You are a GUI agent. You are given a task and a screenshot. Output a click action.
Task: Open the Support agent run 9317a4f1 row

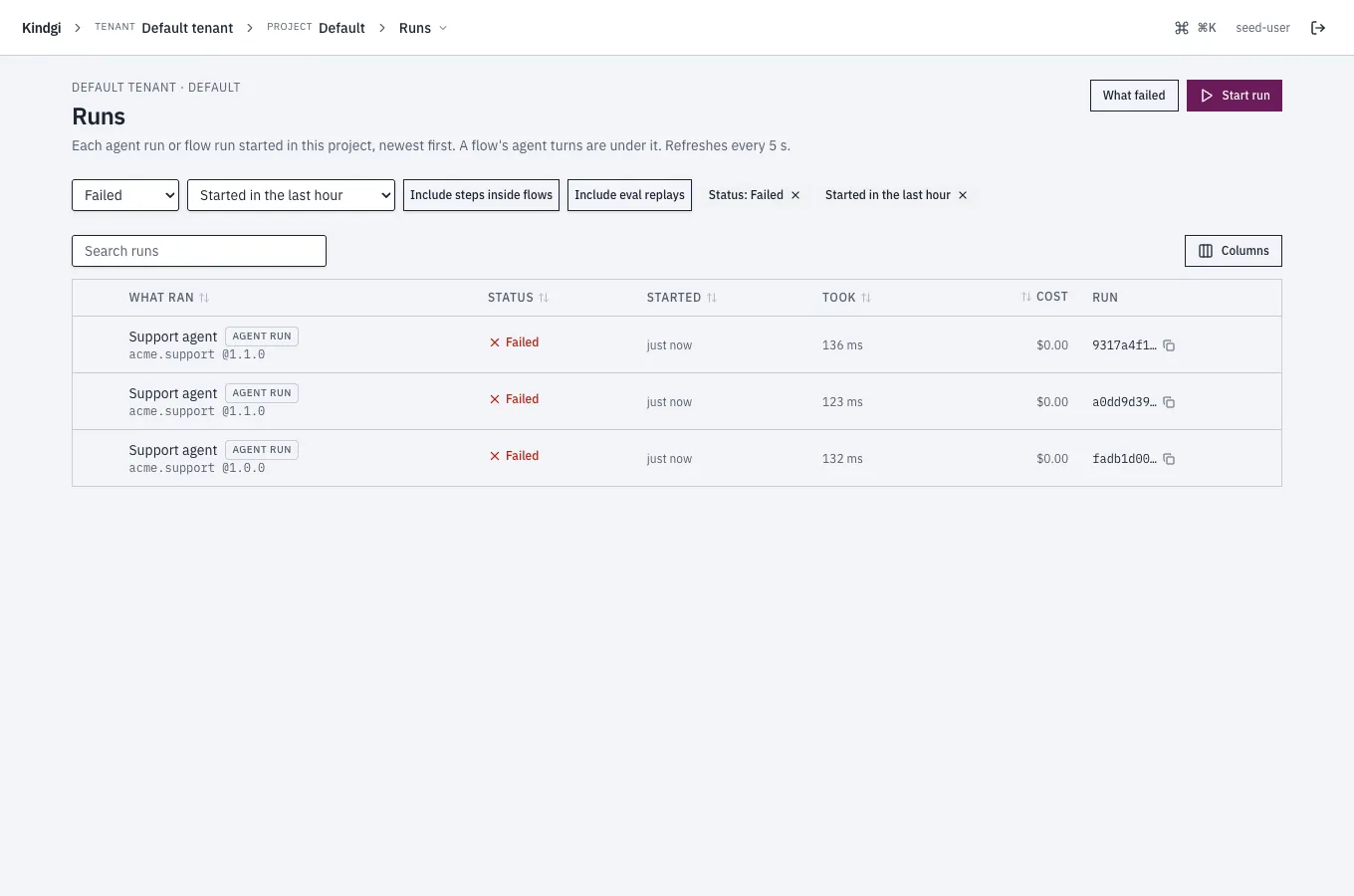tap(677, 344)
